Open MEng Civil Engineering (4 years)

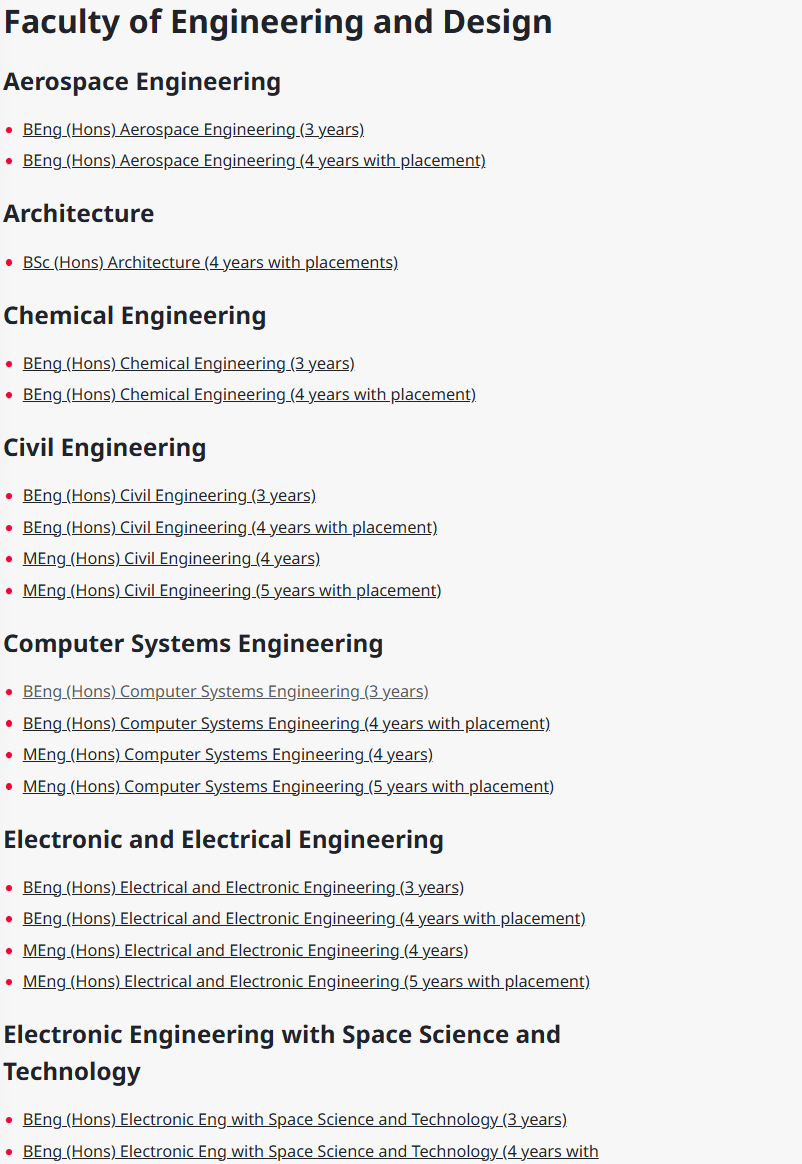[x=172, y=559]
